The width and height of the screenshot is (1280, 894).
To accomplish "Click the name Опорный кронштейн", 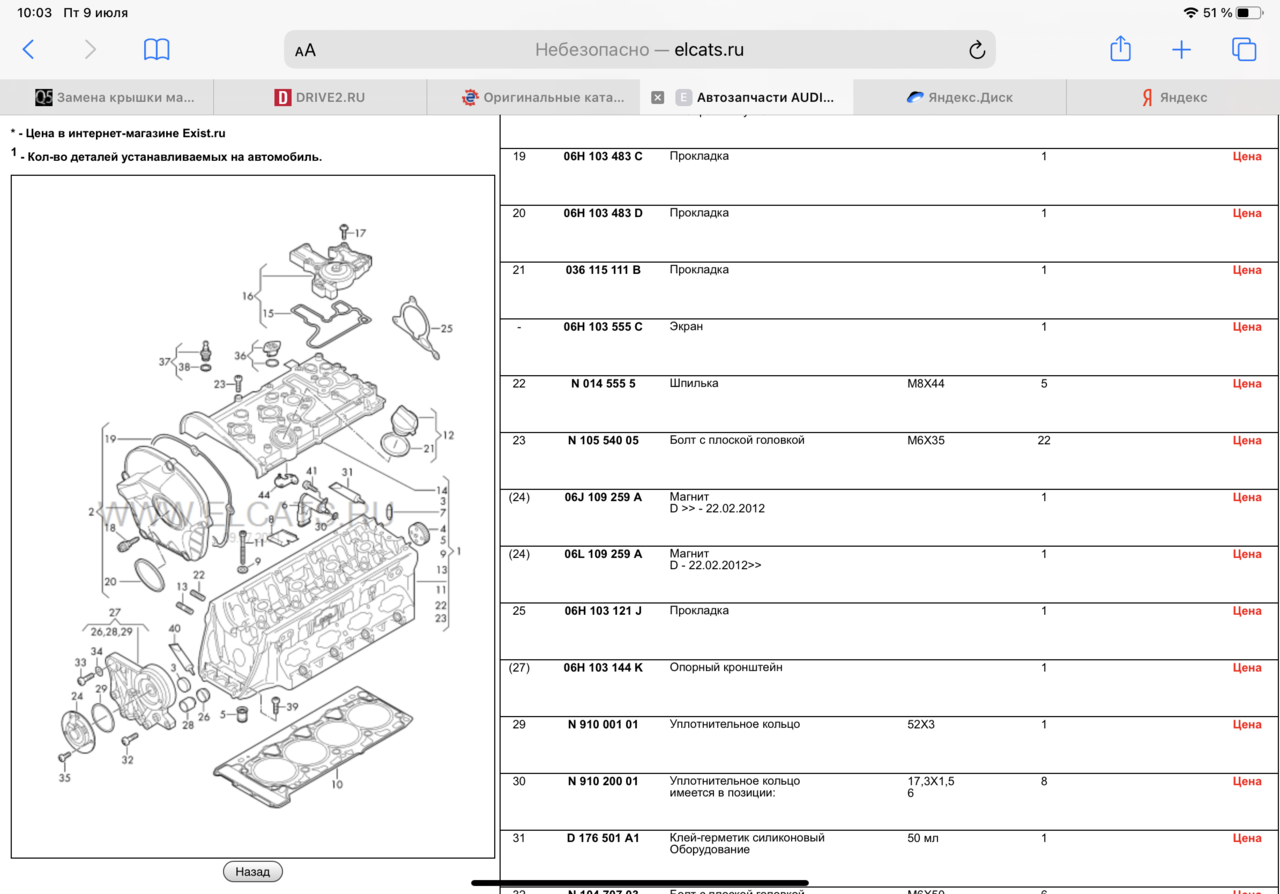I will 726,668.
